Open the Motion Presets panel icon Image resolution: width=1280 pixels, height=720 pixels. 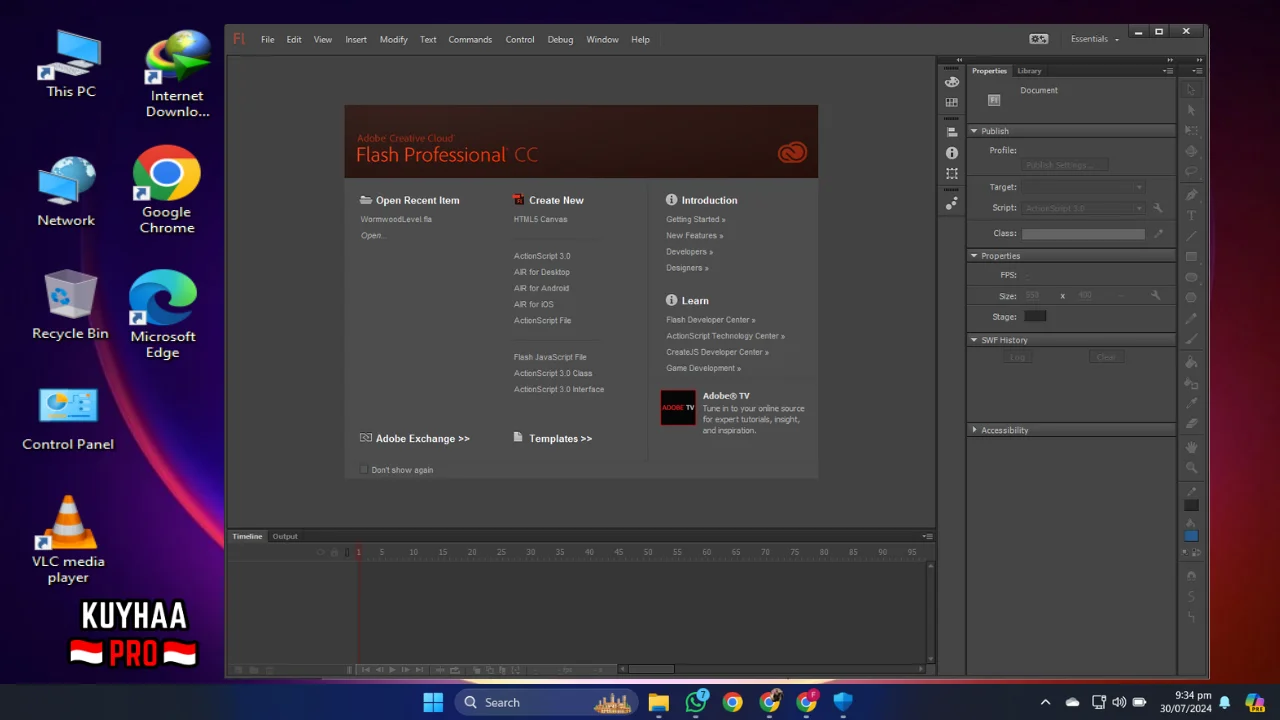coord(951,203)
